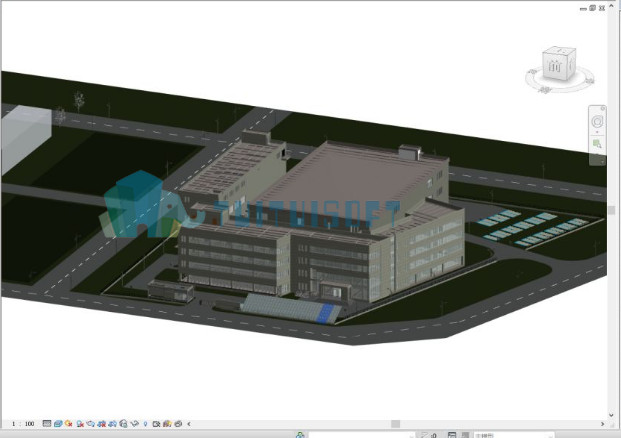Image resolution: width=621 pixels, height=438 pixels.
Task: Select the Zoom tool in navigation bar
Action: coord(597,143)
